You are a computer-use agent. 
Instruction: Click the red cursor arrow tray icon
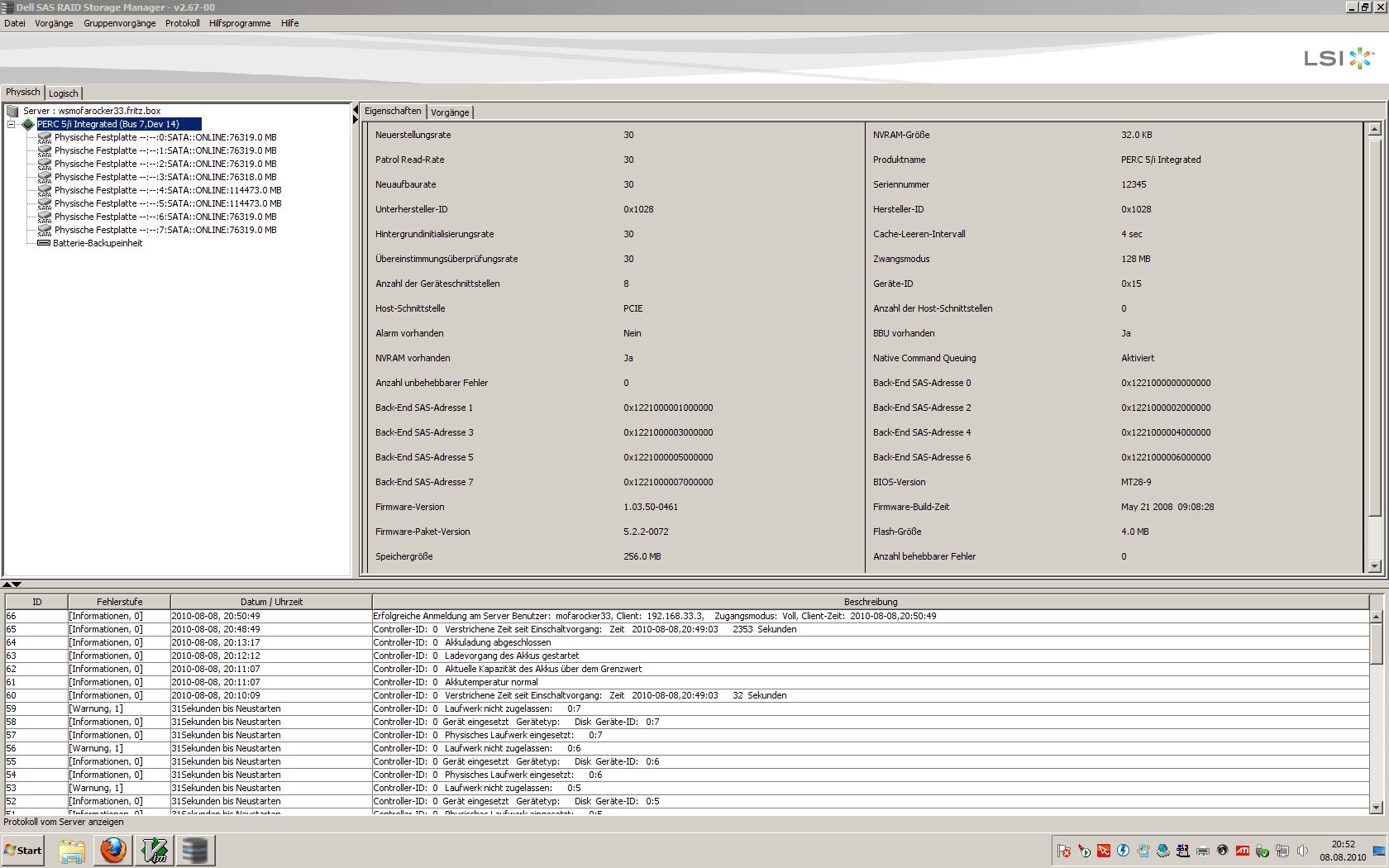[x=1104, y=851]
